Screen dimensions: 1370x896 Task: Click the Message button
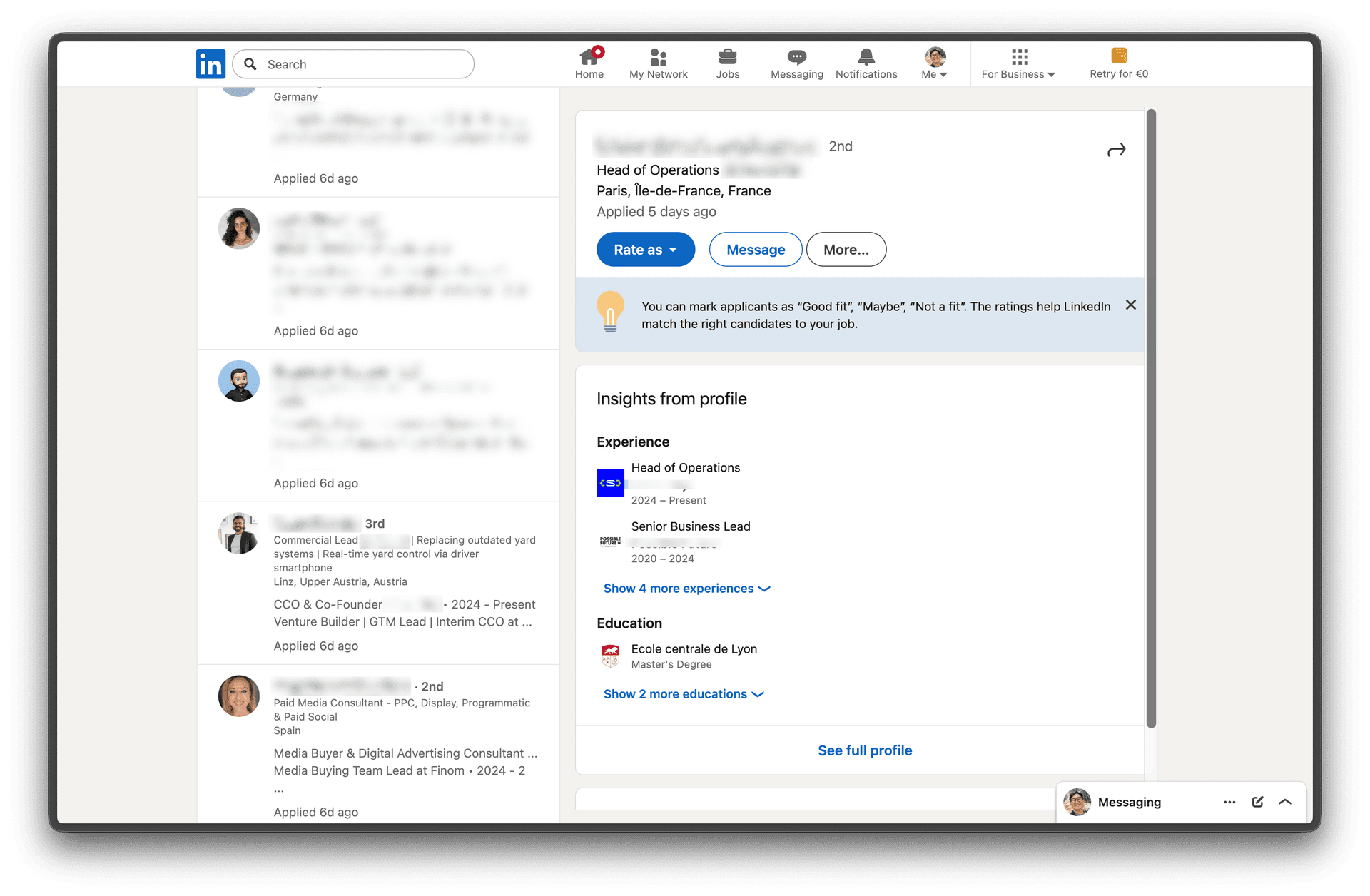tap(755, 250)
